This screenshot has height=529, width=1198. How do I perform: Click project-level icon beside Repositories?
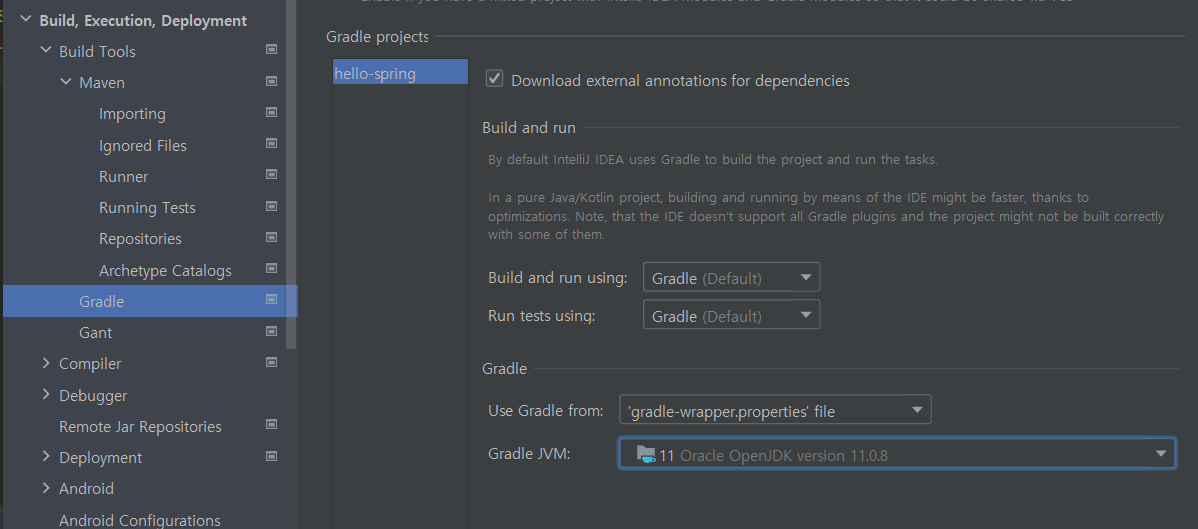(271, 238)
